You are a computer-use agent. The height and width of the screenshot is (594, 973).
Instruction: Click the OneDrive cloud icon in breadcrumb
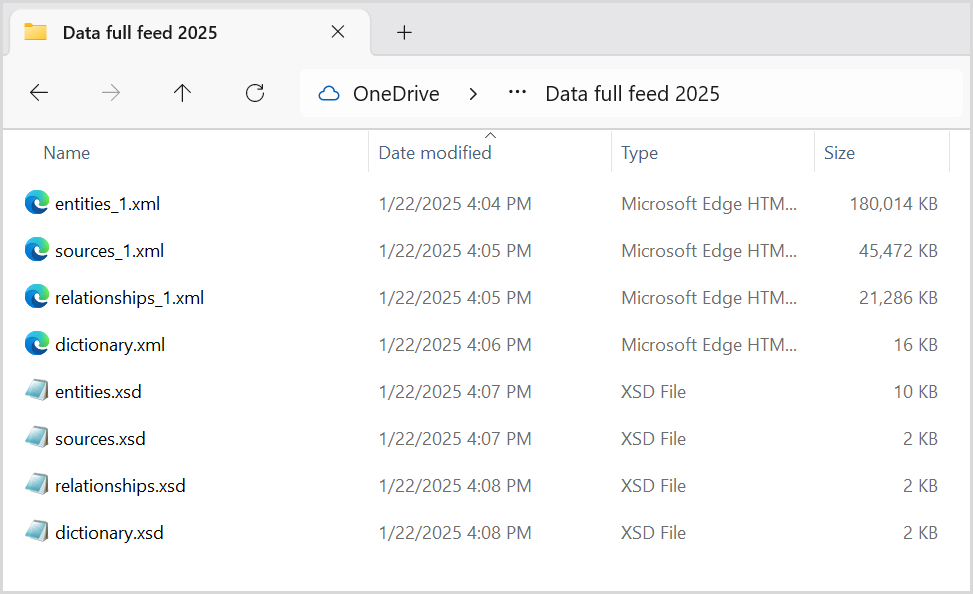click(329, 93)
